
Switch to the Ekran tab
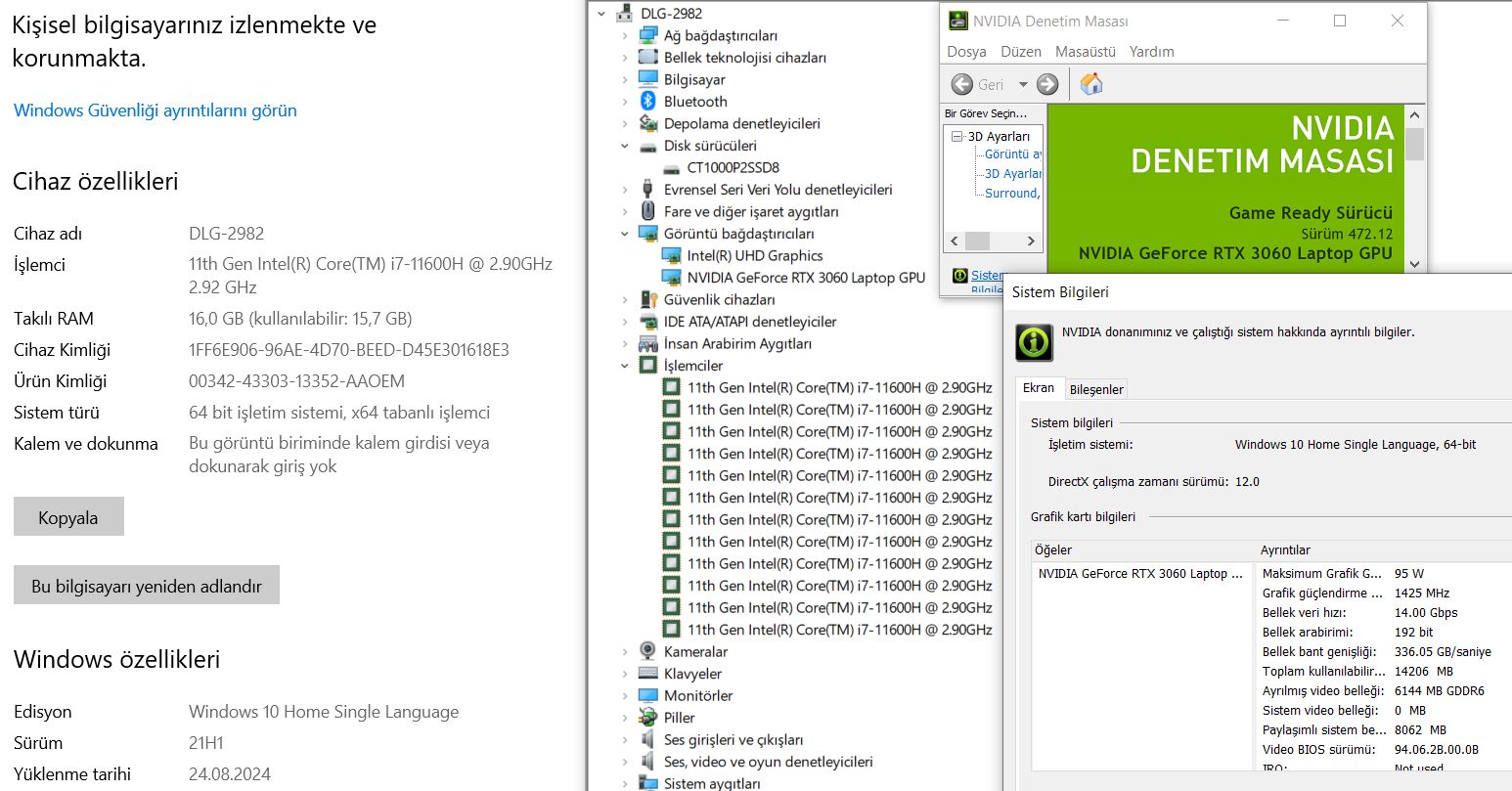pos(1039,388)
